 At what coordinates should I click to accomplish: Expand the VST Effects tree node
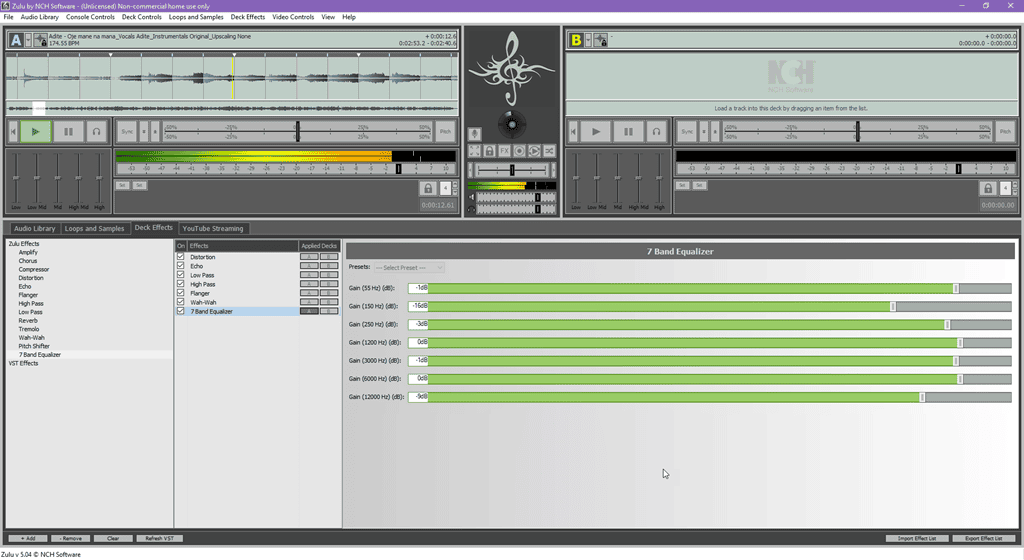click(x=23, y=364)
